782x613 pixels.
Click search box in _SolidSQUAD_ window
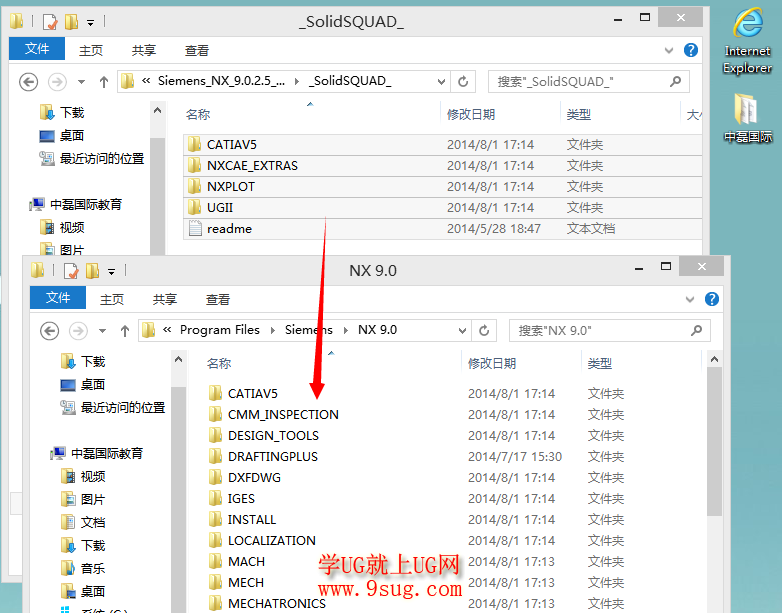[589, 82]
